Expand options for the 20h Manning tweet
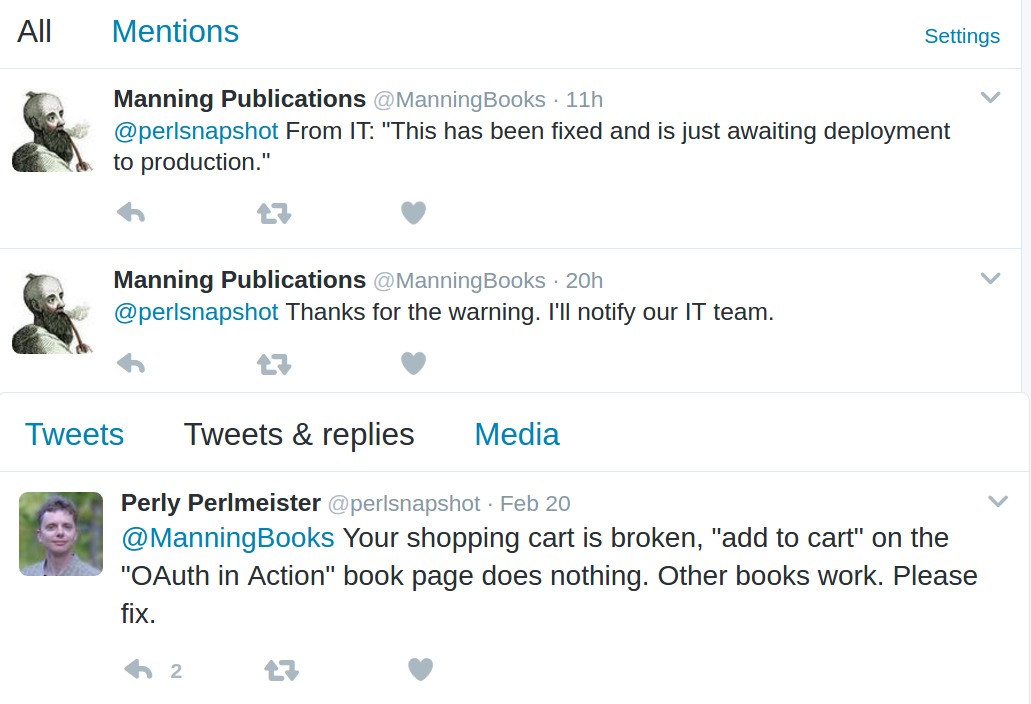 pos(990,278)
